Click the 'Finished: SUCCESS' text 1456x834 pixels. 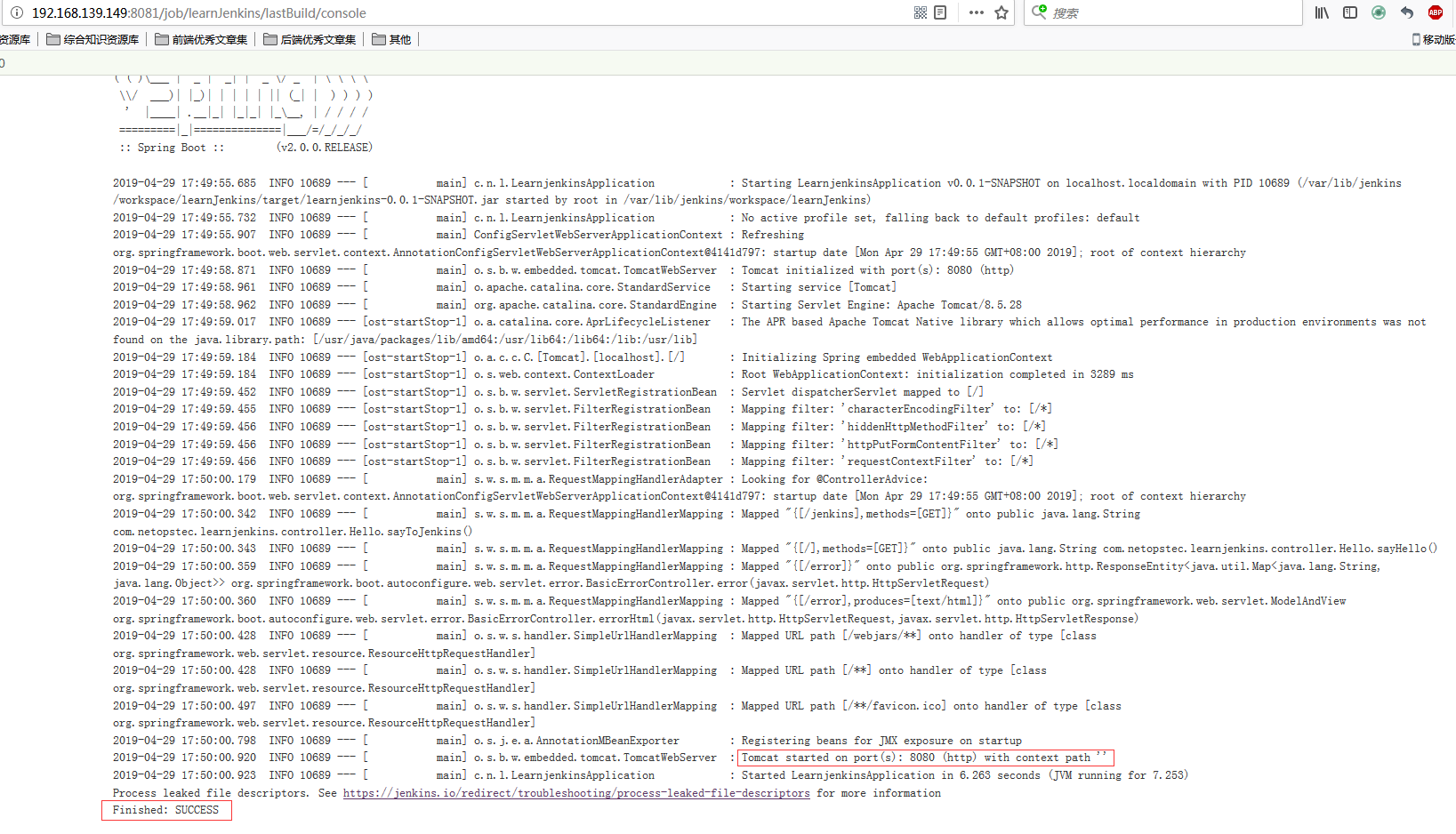click(165, 810)
